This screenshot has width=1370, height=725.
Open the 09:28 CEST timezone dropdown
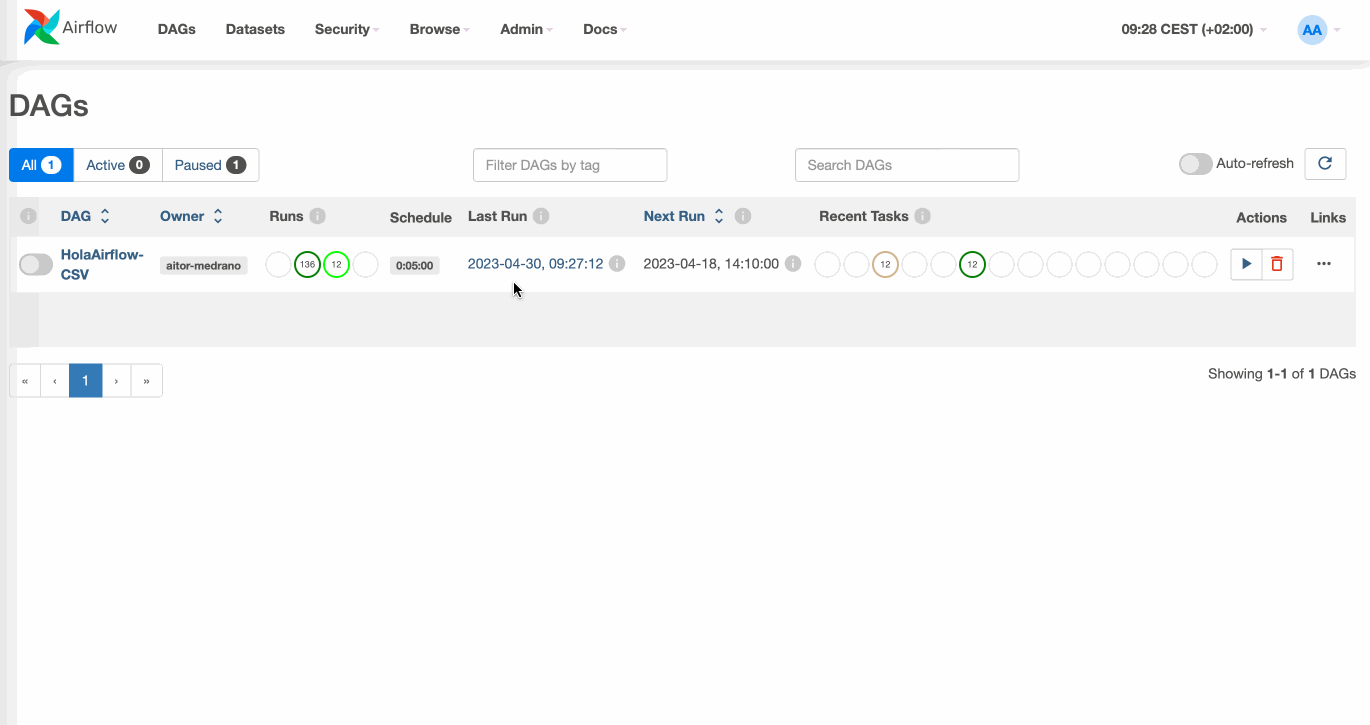[1194, 30]
